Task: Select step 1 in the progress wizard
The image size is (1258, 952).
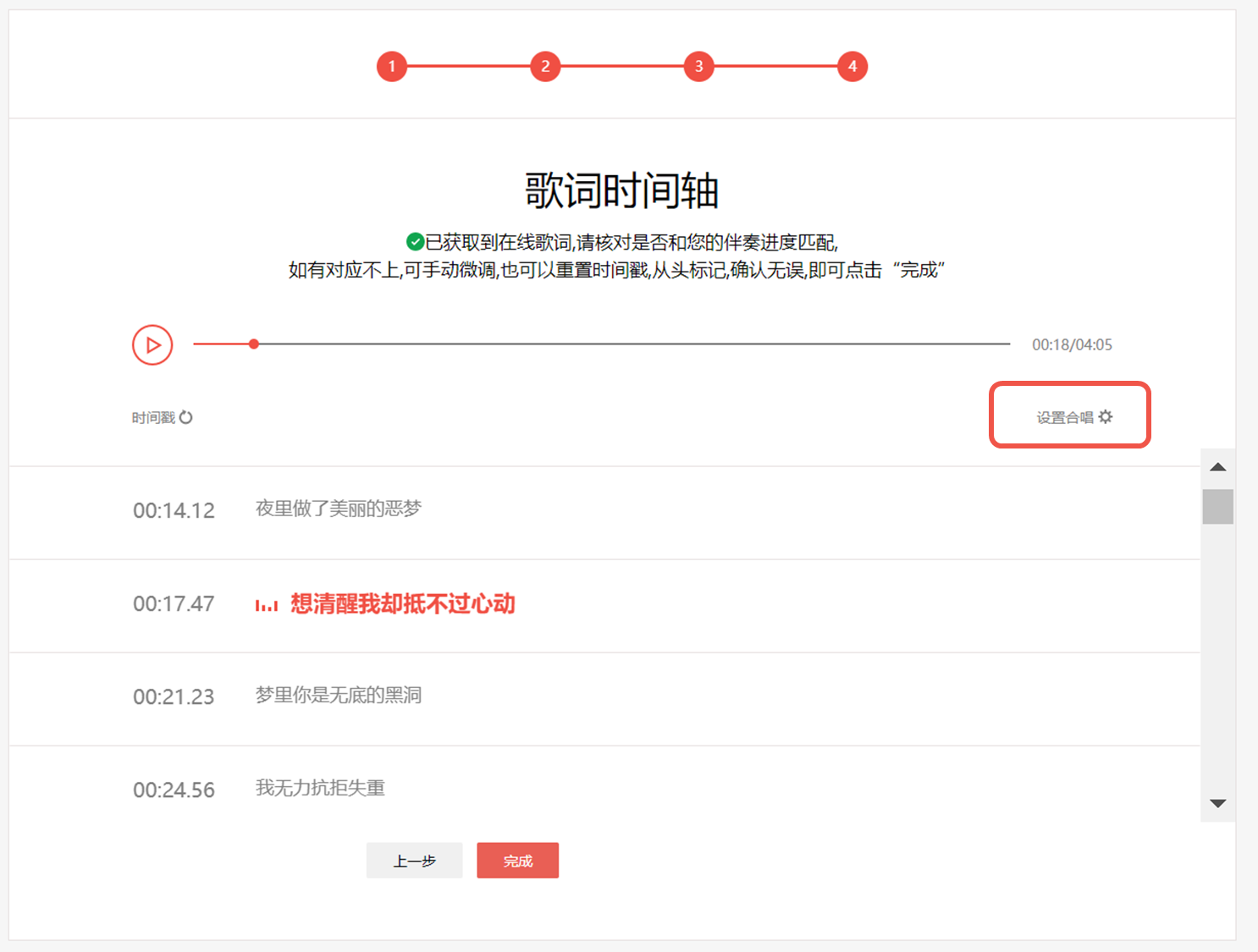Action: tap(392, 65)
